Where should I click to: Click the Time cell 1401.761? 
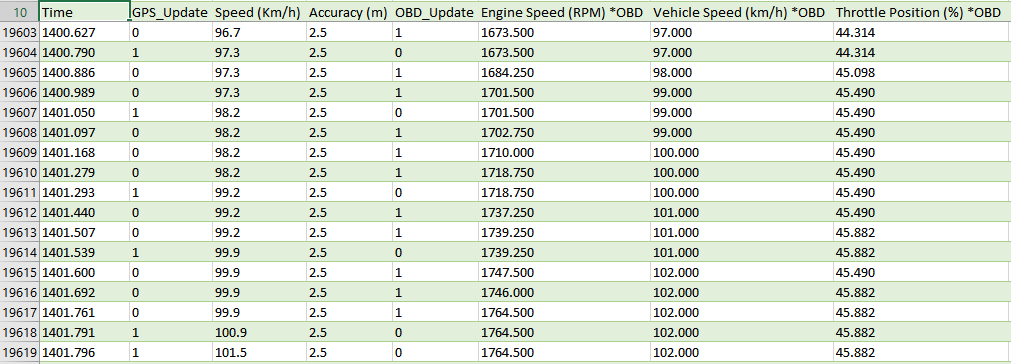pyautogui.click(x=84, y=312)
